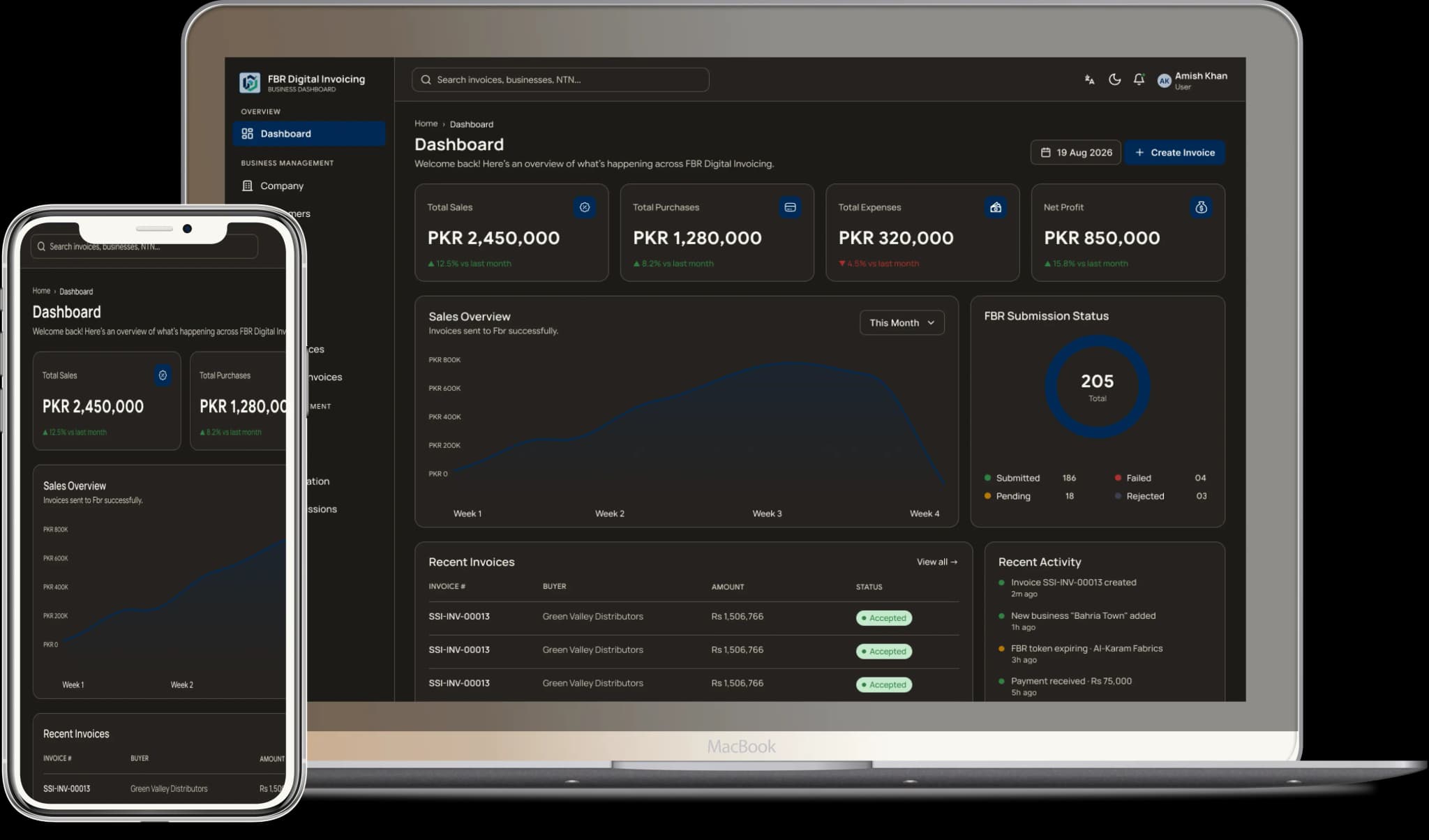Image resolution: width=1429 pixels, height=840 pixels.
Task: Toggle dark mode with the moon icon
Action: (1114, 80)
